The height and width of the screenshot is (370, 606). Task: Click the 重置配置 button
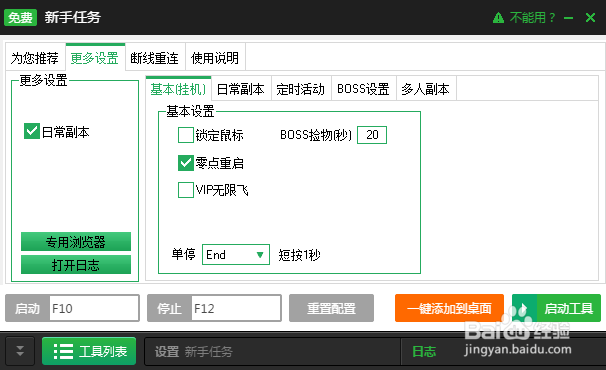[x=331, y=308]
